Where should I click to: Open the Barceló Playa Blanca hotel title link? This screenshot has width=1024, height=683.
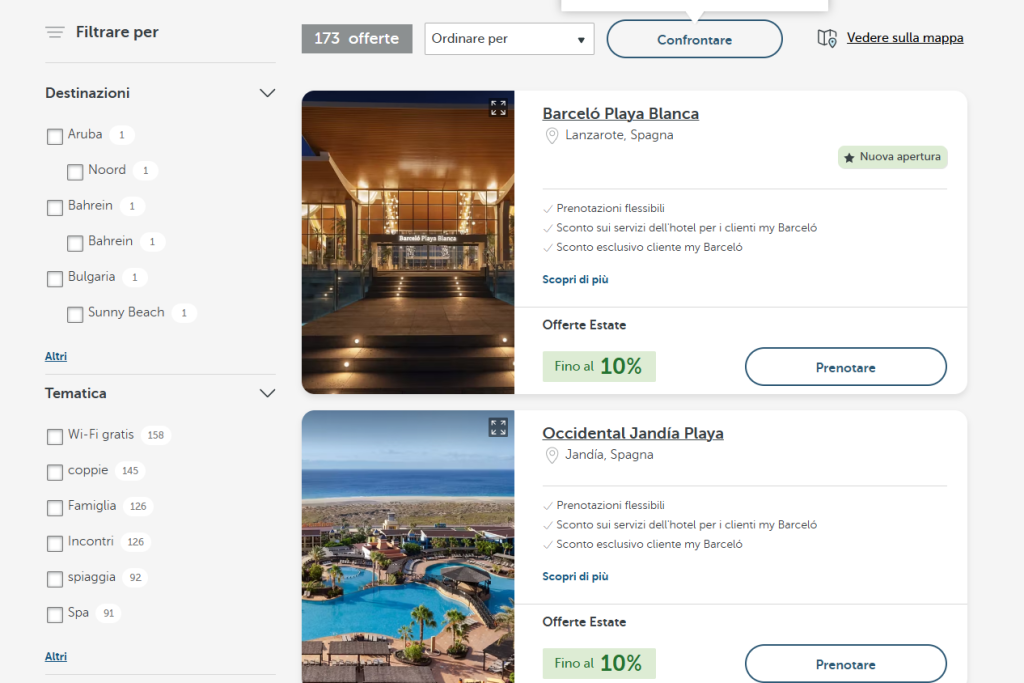pyautogui.click(x=620, y=114)
